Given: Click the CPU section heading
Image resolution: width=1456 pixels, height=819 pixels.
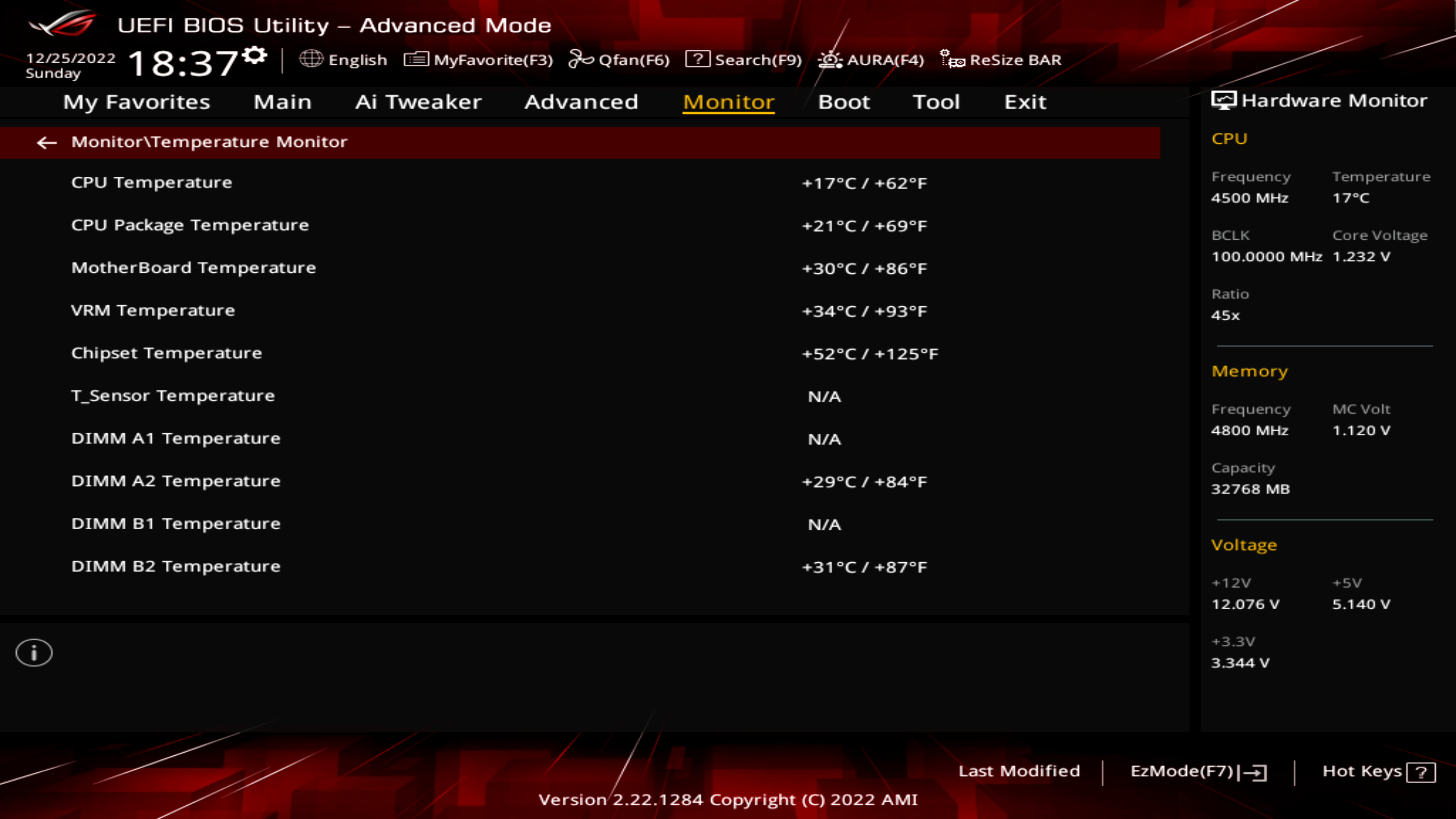Looking at the screenshot, I should 1229,138.
